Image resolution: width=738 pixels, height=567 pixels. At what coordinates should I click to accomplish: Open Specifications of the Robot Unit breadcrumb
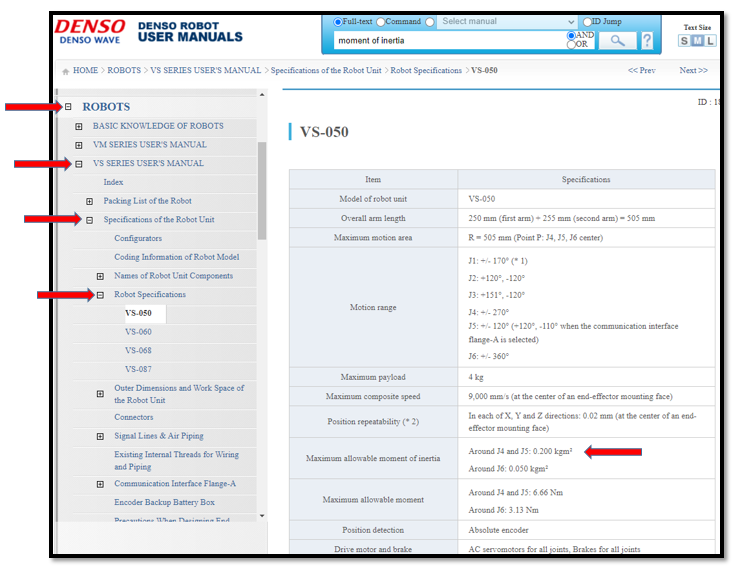tap(326, 70)
